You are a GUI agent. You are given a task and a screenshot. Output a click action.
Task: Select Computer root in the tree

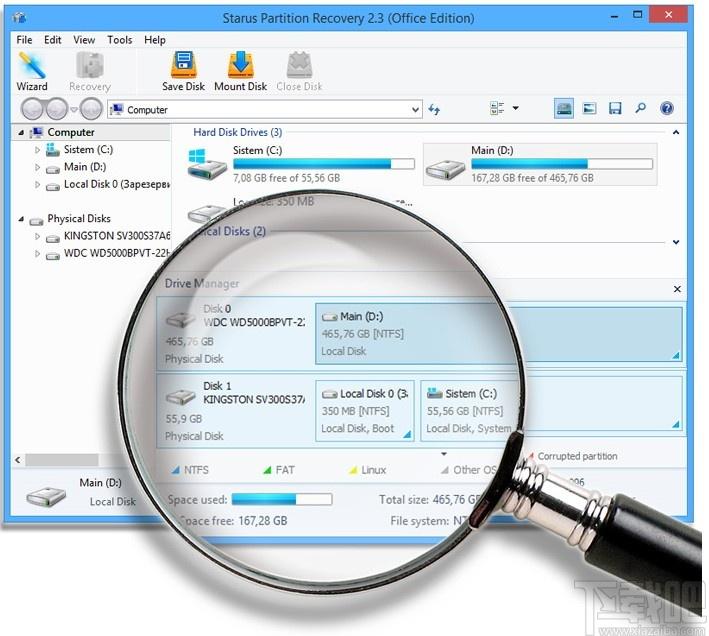(71, 132)
